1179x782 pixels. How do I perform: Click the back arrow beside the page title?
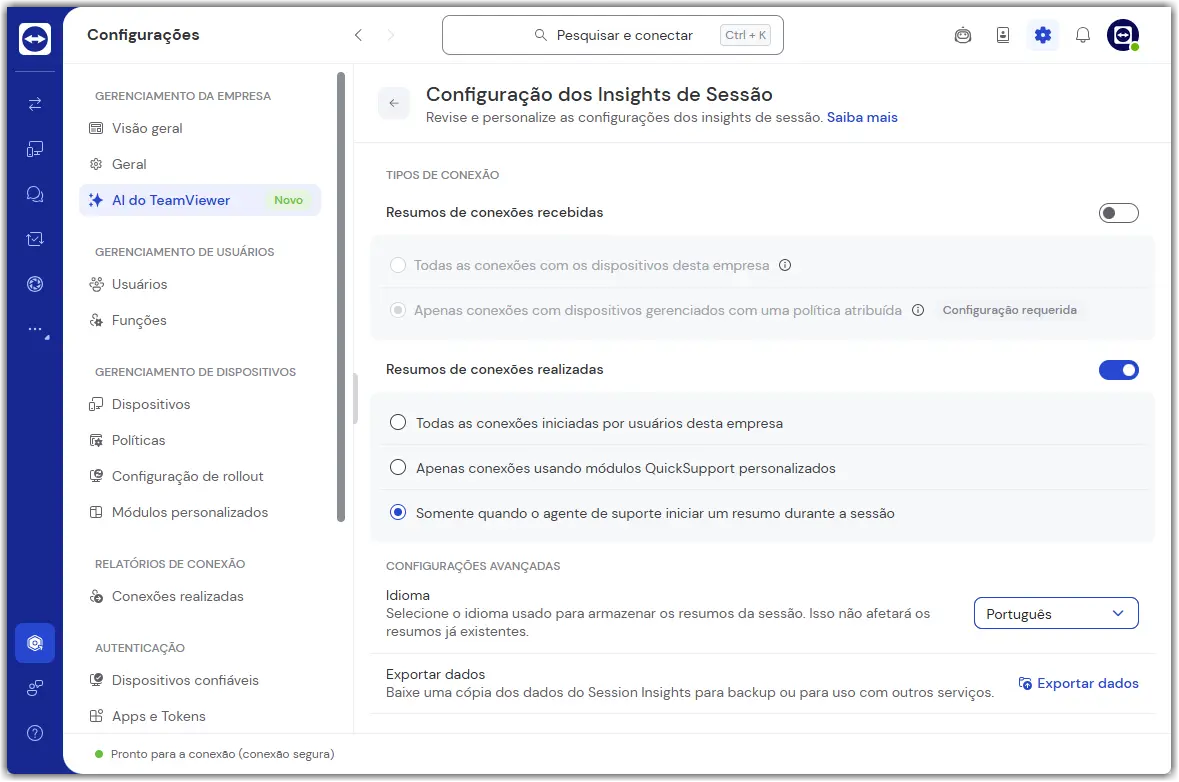(394, 103)
